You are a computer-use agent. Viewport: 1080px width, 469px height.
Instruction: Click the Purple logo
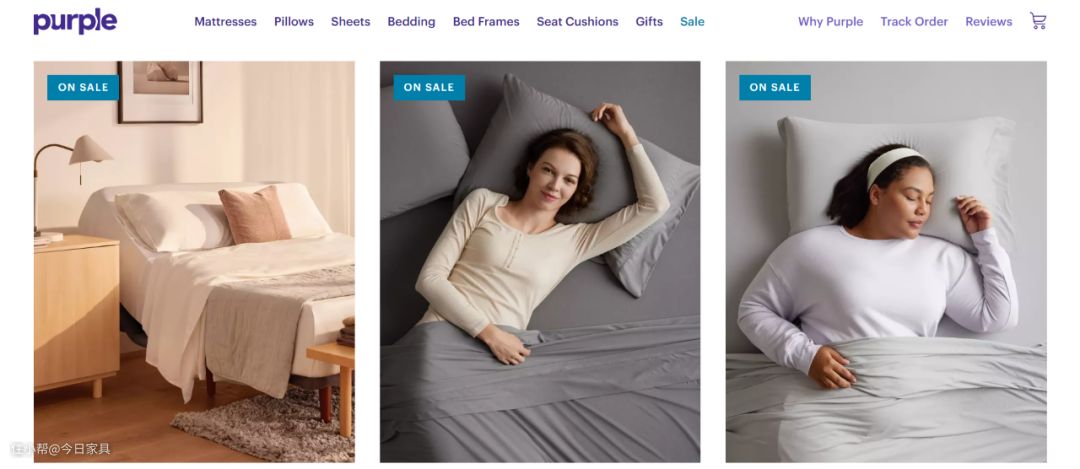pos(75,21)
